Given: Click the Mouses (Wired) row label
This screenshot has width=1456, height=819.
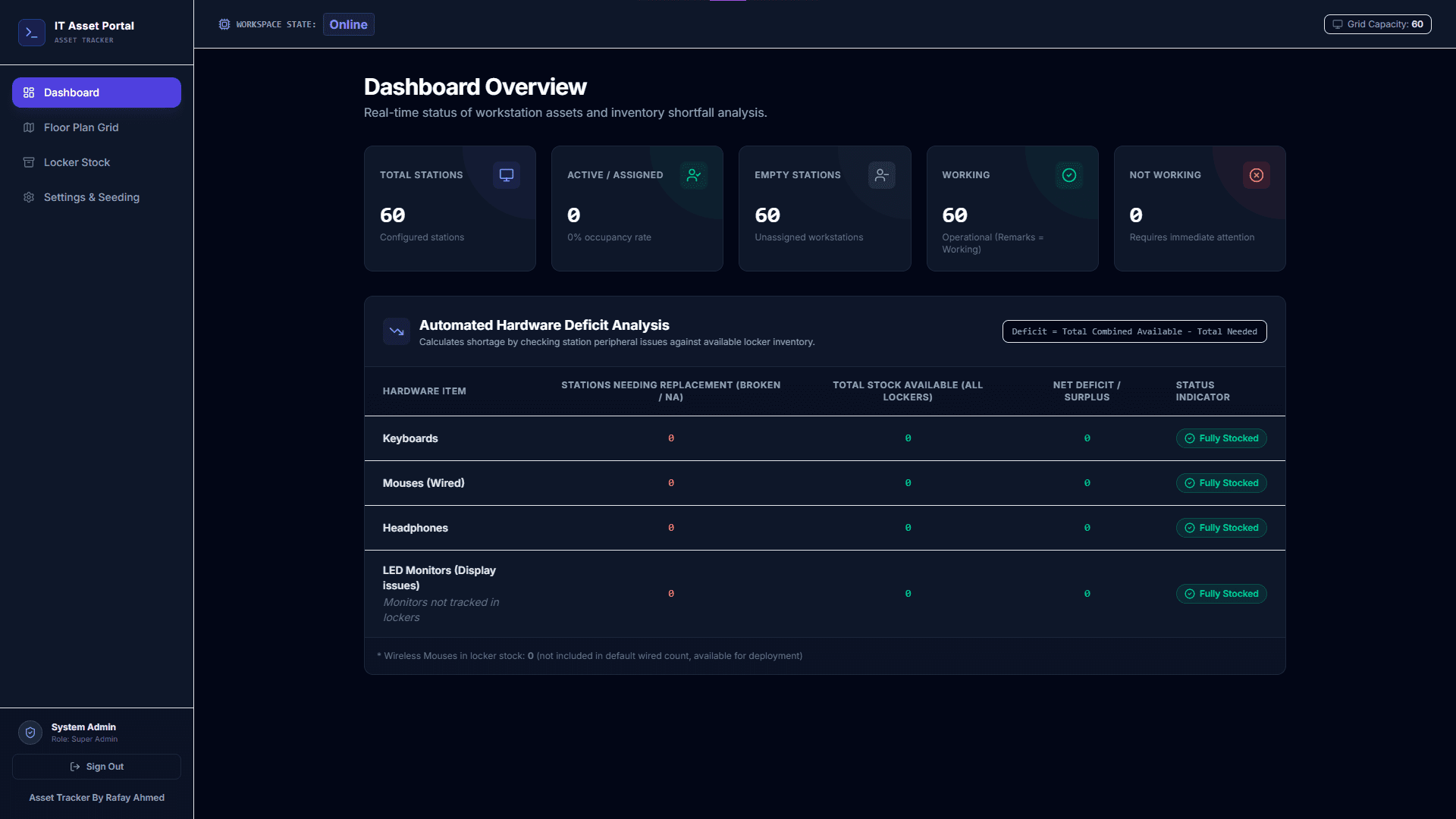Looking at the screenshot, I should point(424,483).
